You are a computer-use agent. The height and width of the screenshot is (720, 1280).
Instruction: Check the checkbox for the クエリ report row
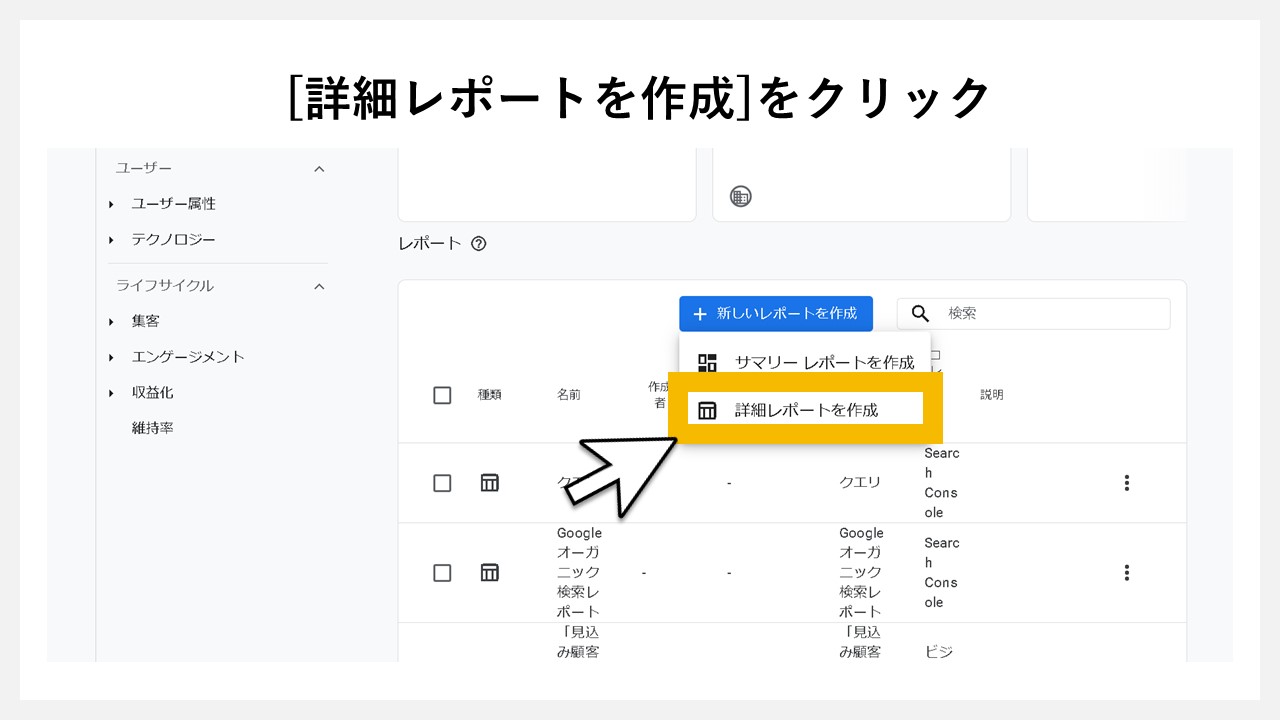(442, 482)
